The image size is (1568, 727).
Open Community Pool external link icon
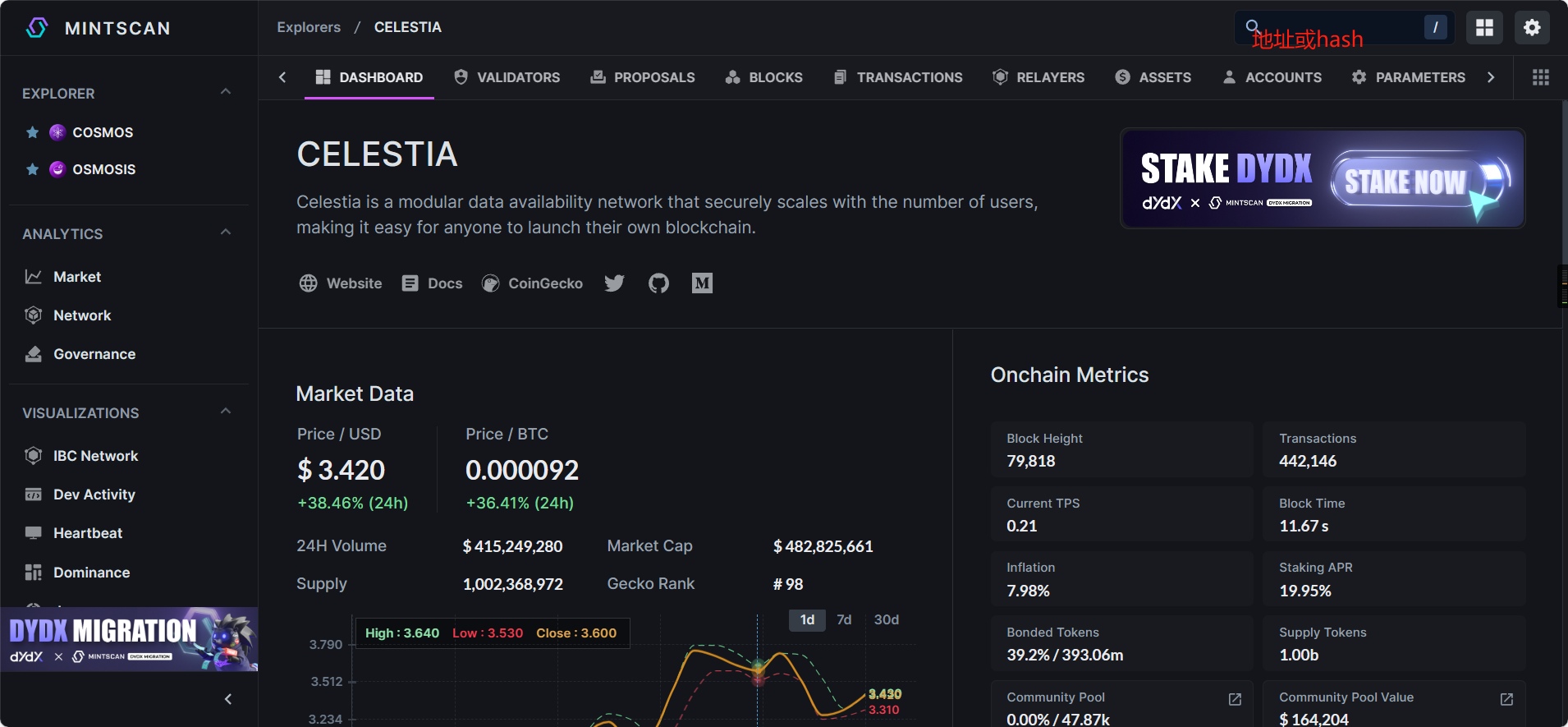[1235, 699]
